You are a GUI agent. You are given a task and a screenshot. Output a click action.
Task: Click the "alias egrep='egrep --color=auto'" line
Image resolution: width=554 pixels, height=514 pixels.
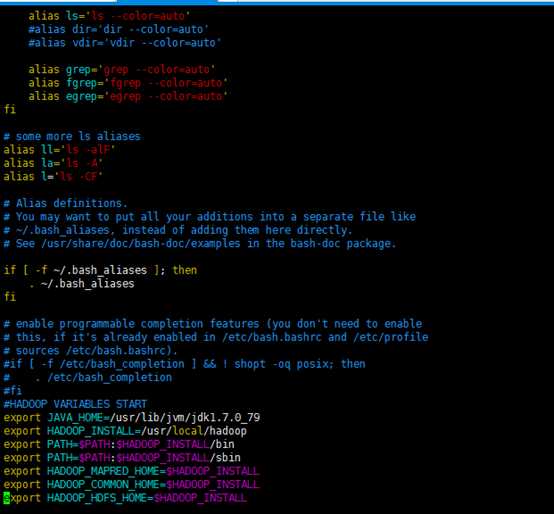coord(128,96)
